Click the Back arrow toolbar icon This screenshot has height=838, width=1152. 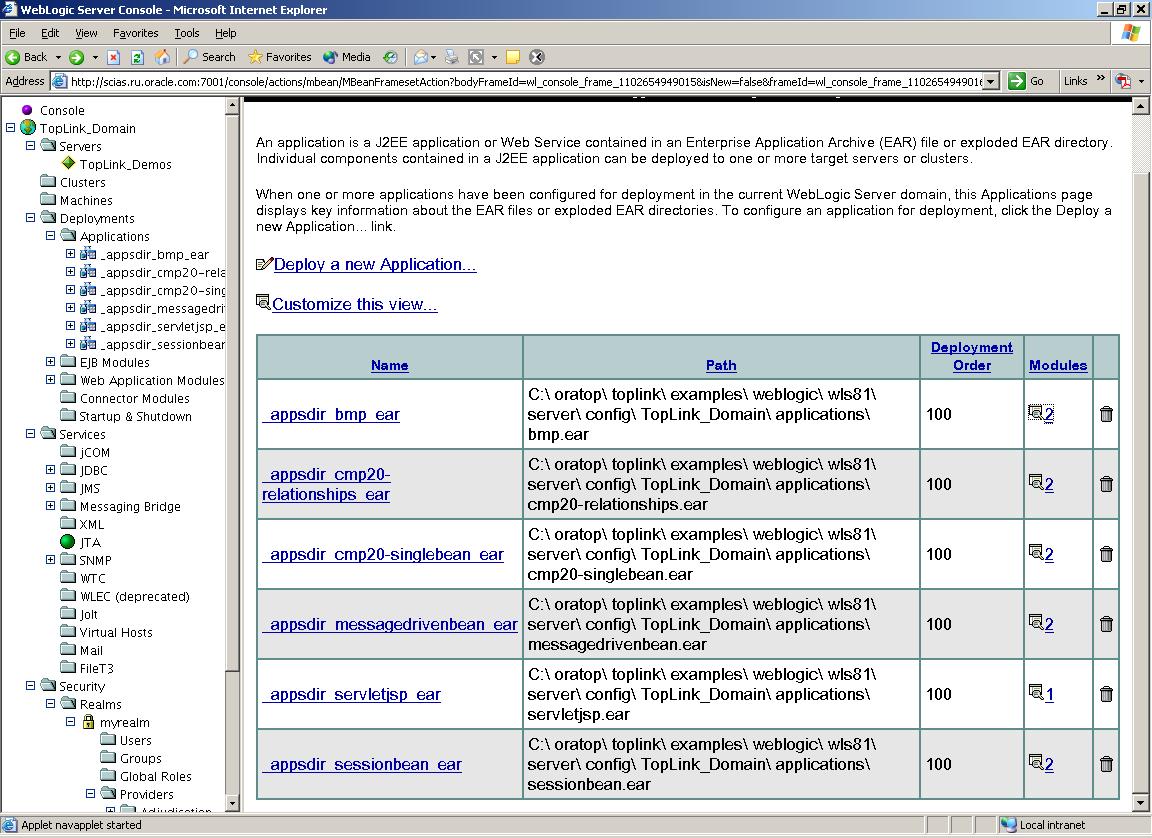click(12, 57)
